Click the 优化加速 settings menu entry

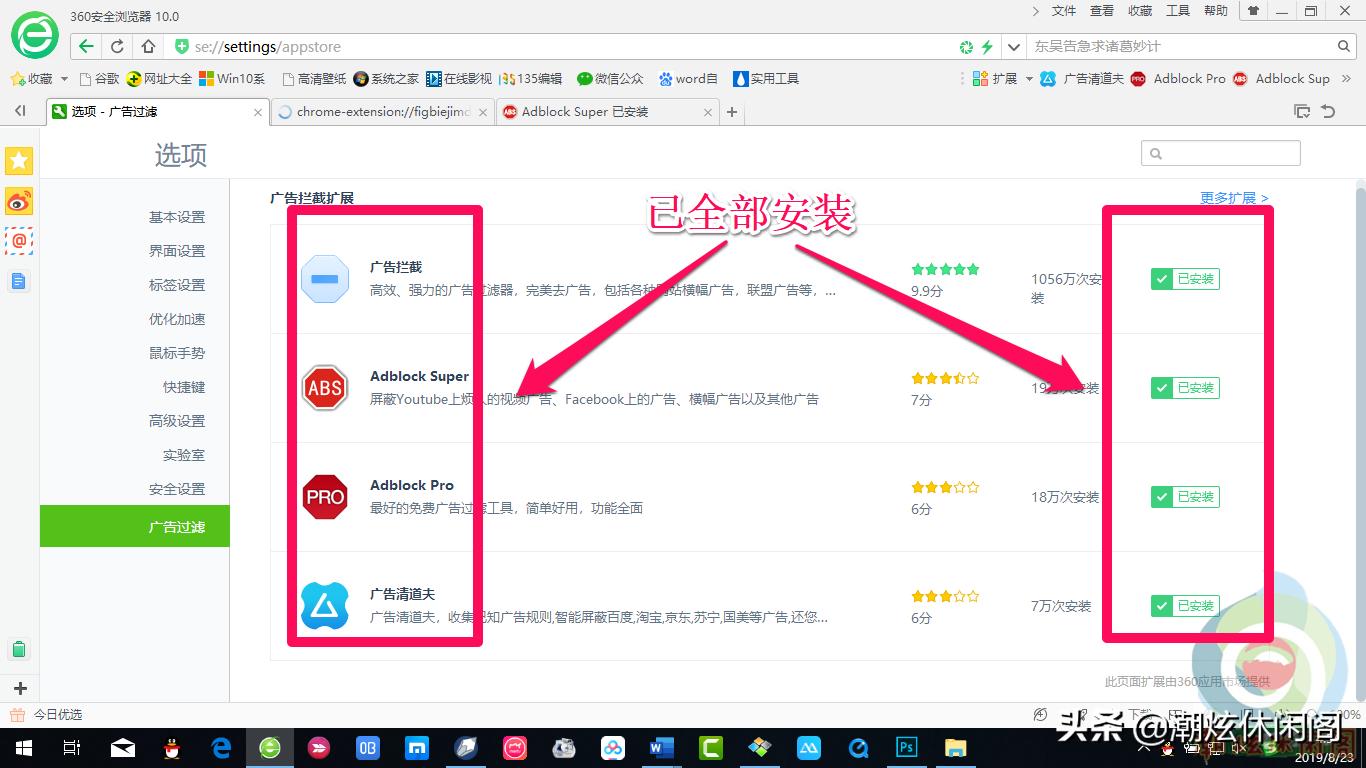pos(176,319)
